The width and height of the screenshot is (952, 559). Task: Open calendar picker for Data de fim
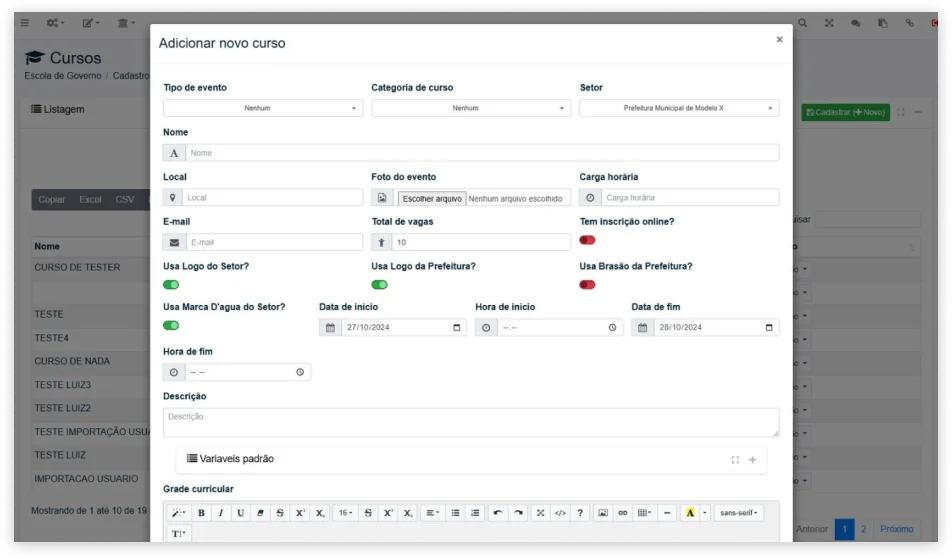point(769,328)
